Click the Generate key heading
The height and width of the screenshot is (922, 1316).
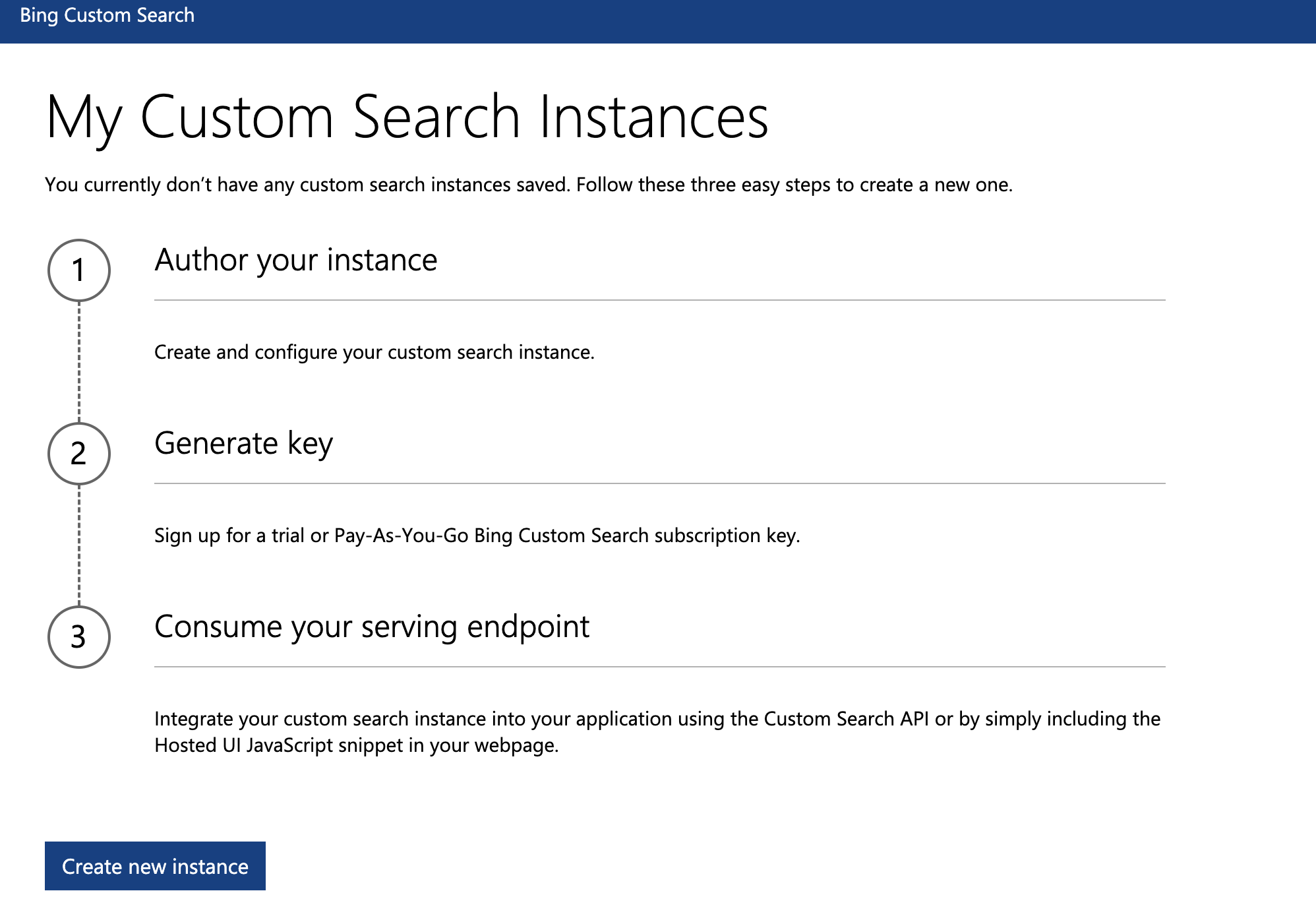(244, 443)
